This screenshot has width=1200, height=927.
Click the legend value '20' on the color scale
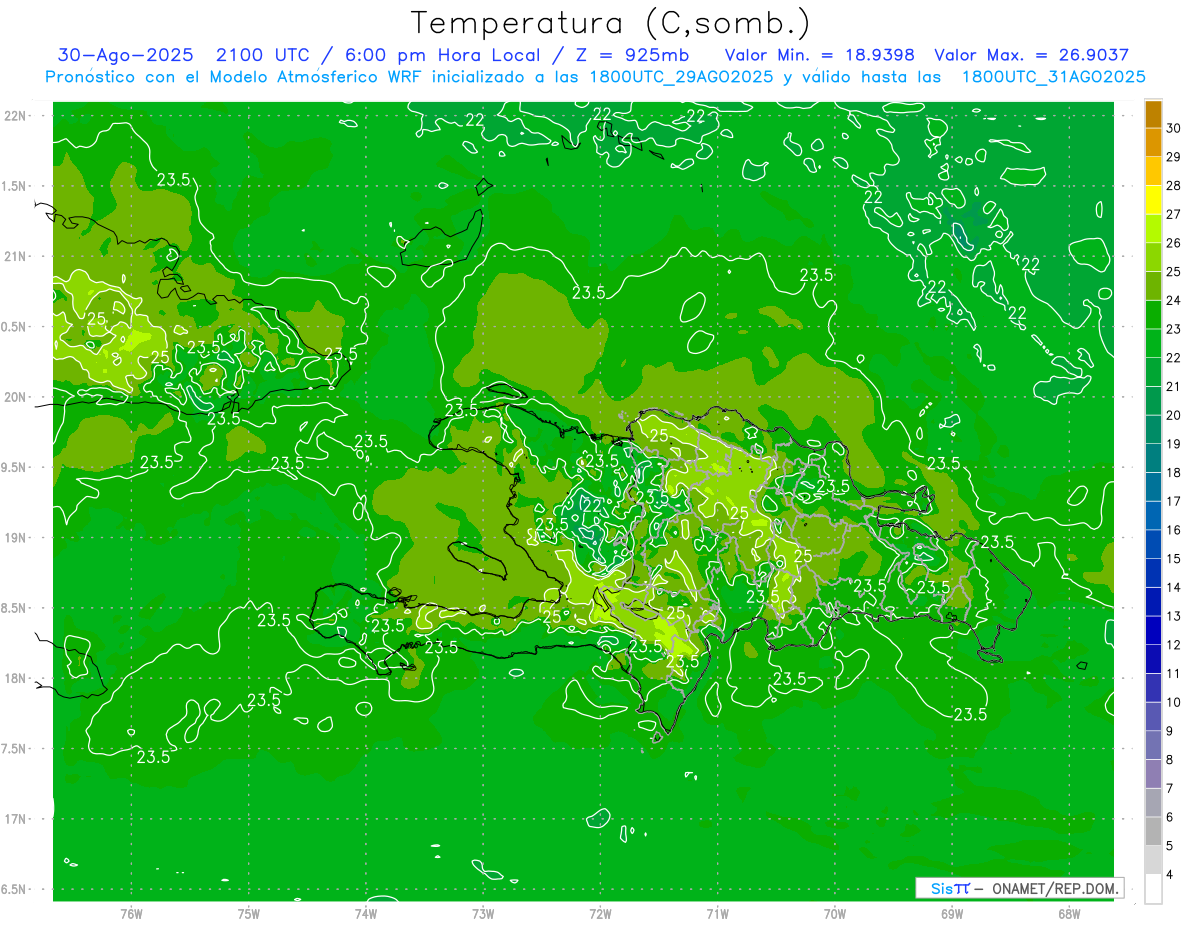[x=1174, y=415]
